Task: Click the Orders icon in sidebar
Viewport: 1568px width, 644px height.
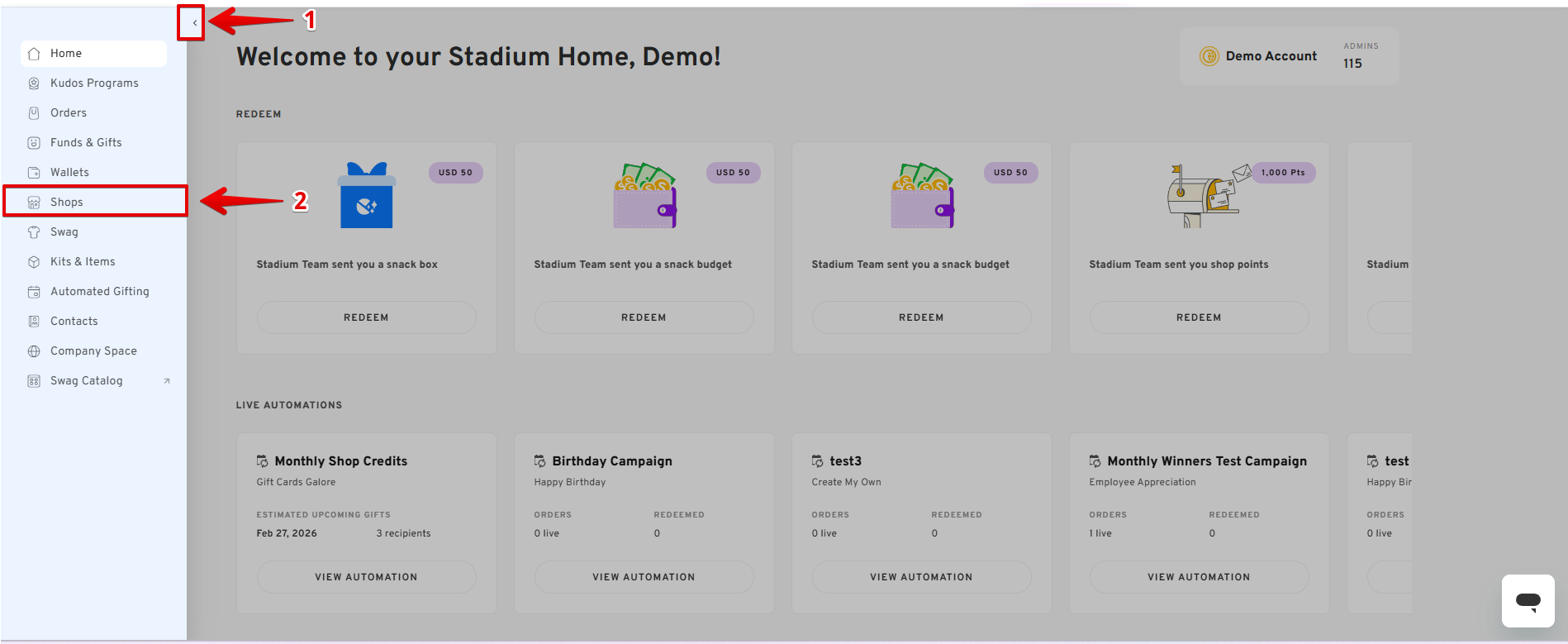Action: [x=34, y=113]
